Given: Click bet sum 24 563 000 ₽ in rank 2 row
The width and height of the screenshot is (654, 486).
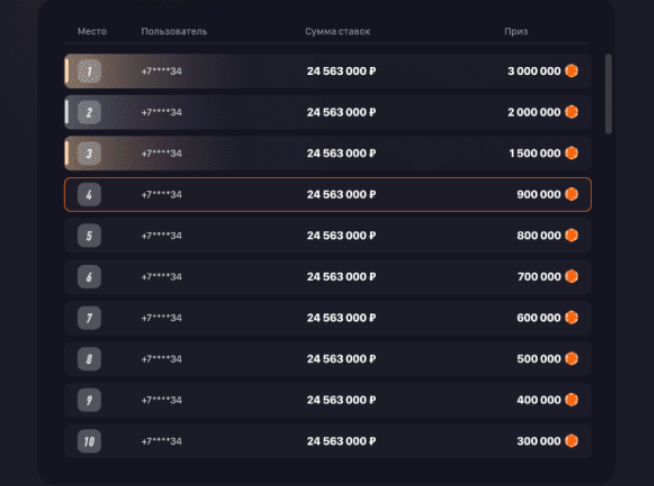Looking at the screenshot, I should [x=341, y=112].
